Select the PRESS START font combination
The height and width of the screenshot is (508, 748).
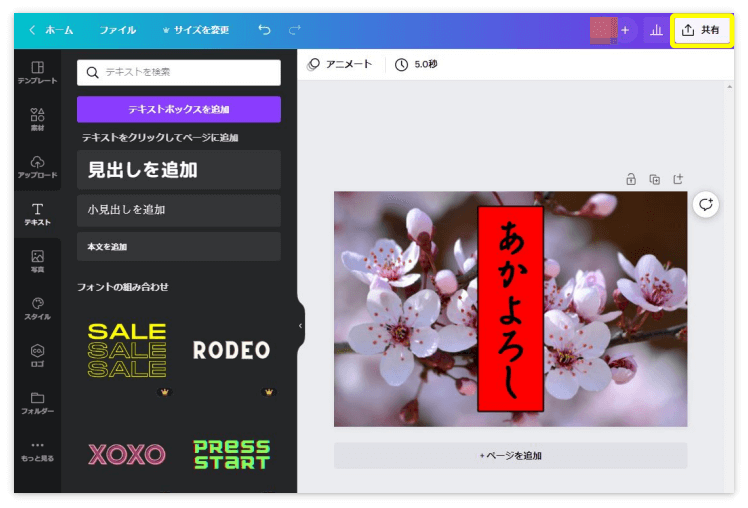(x=232, y=455)
